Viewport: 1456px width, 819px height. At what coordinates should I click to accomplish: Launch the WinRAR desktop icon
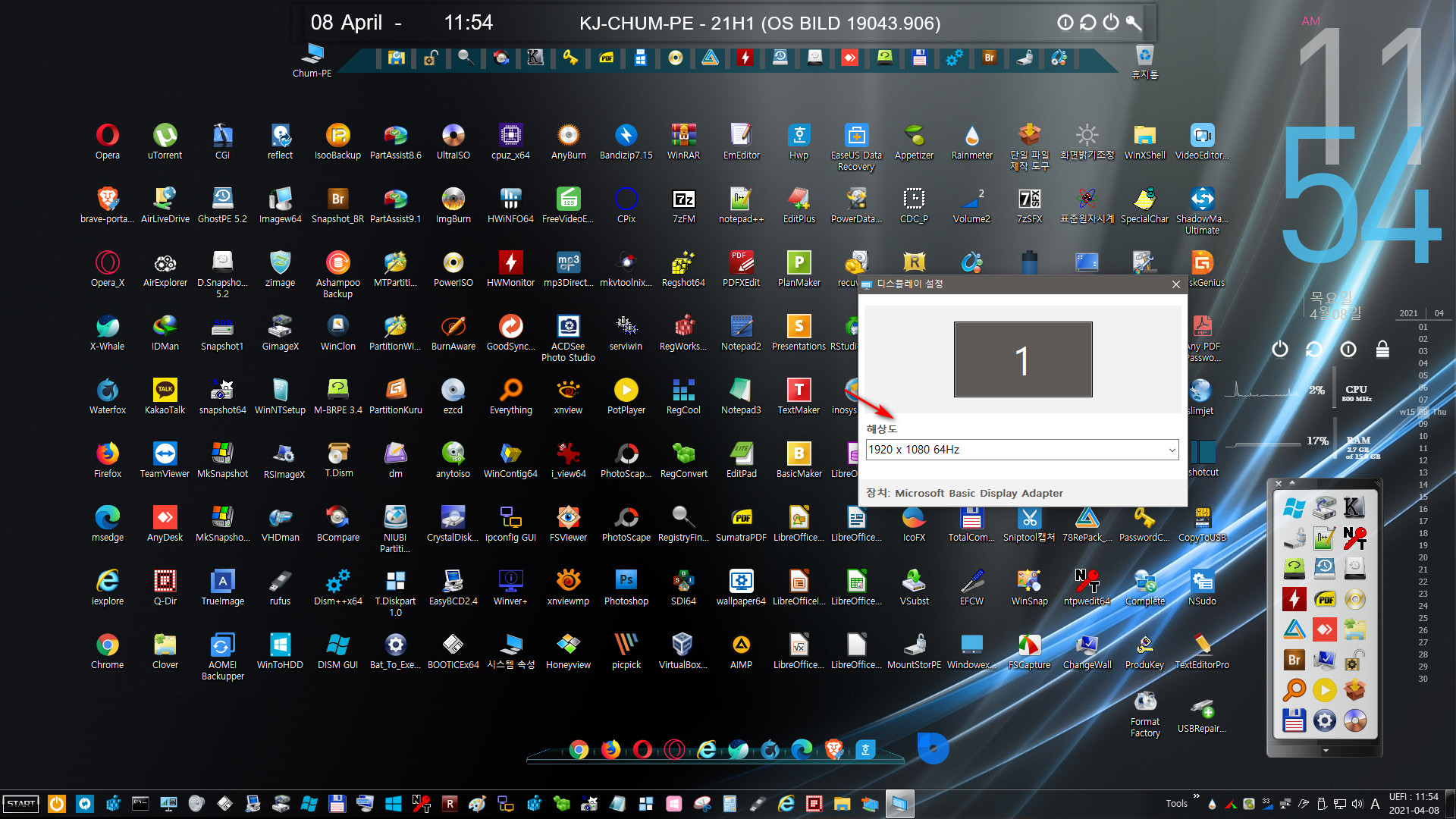coord(683,141)
